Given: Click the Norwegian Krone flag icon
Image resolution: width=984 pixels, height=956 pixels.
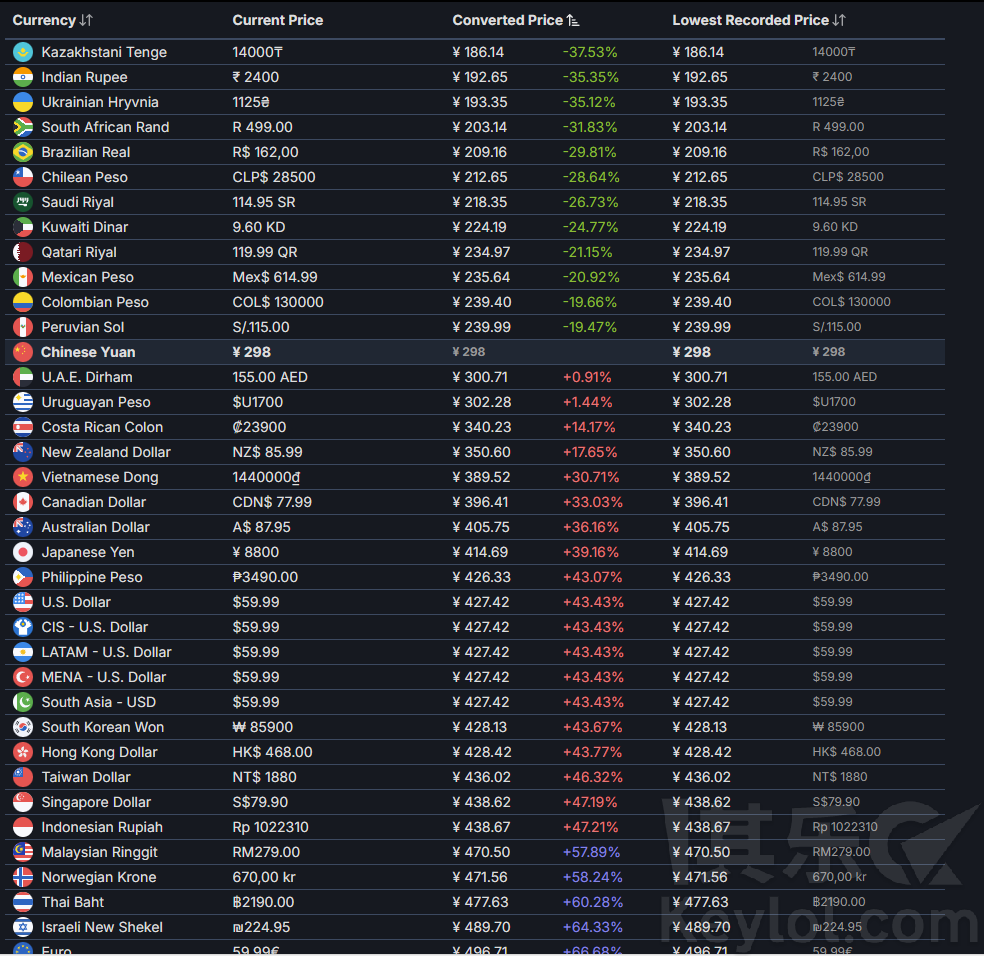Looking at the screenshot, I should point(23,877).
